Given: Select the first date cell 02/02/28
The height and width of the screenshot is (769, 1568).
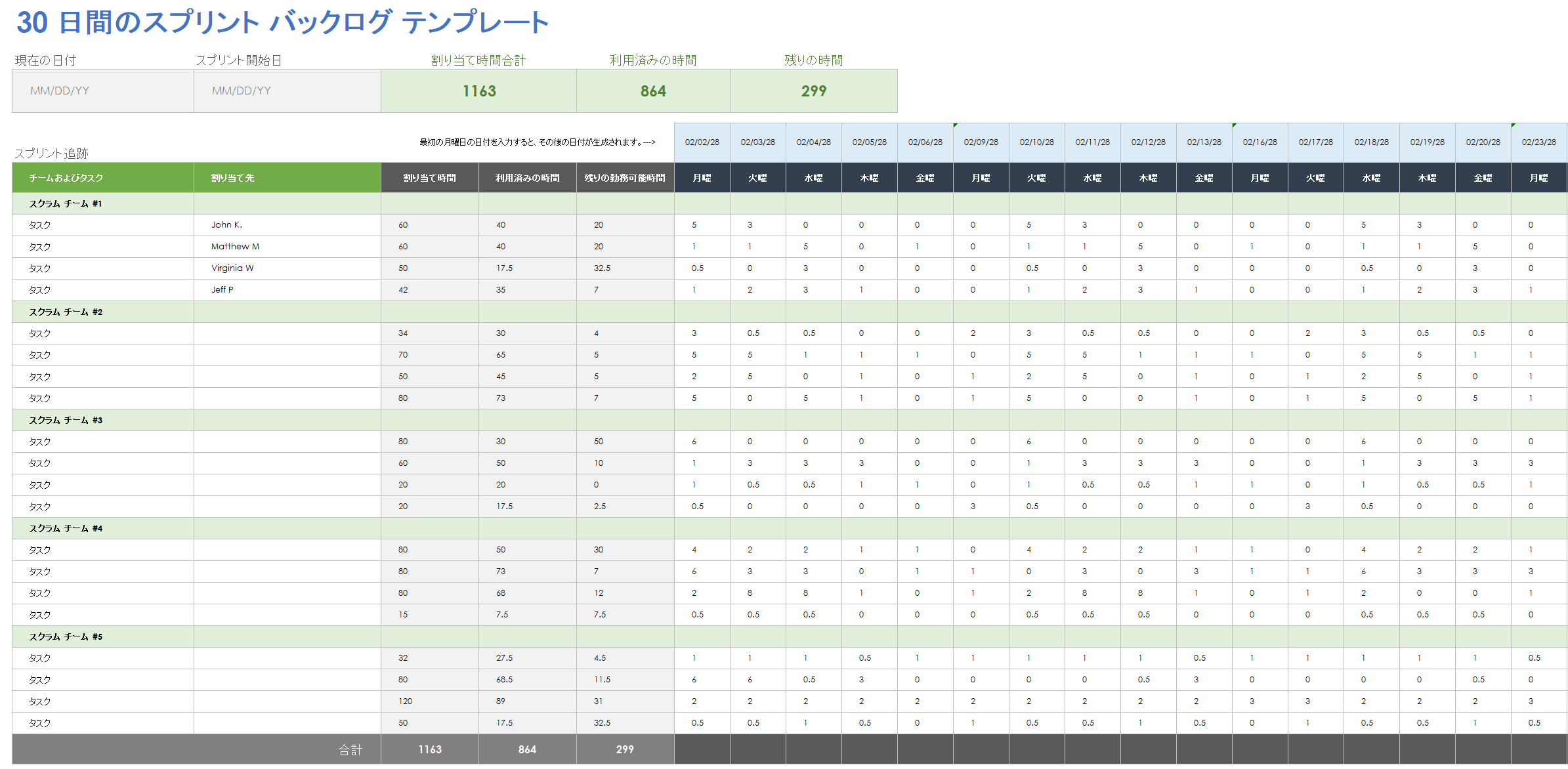Looking at the screenshot, I should (702, 142).
